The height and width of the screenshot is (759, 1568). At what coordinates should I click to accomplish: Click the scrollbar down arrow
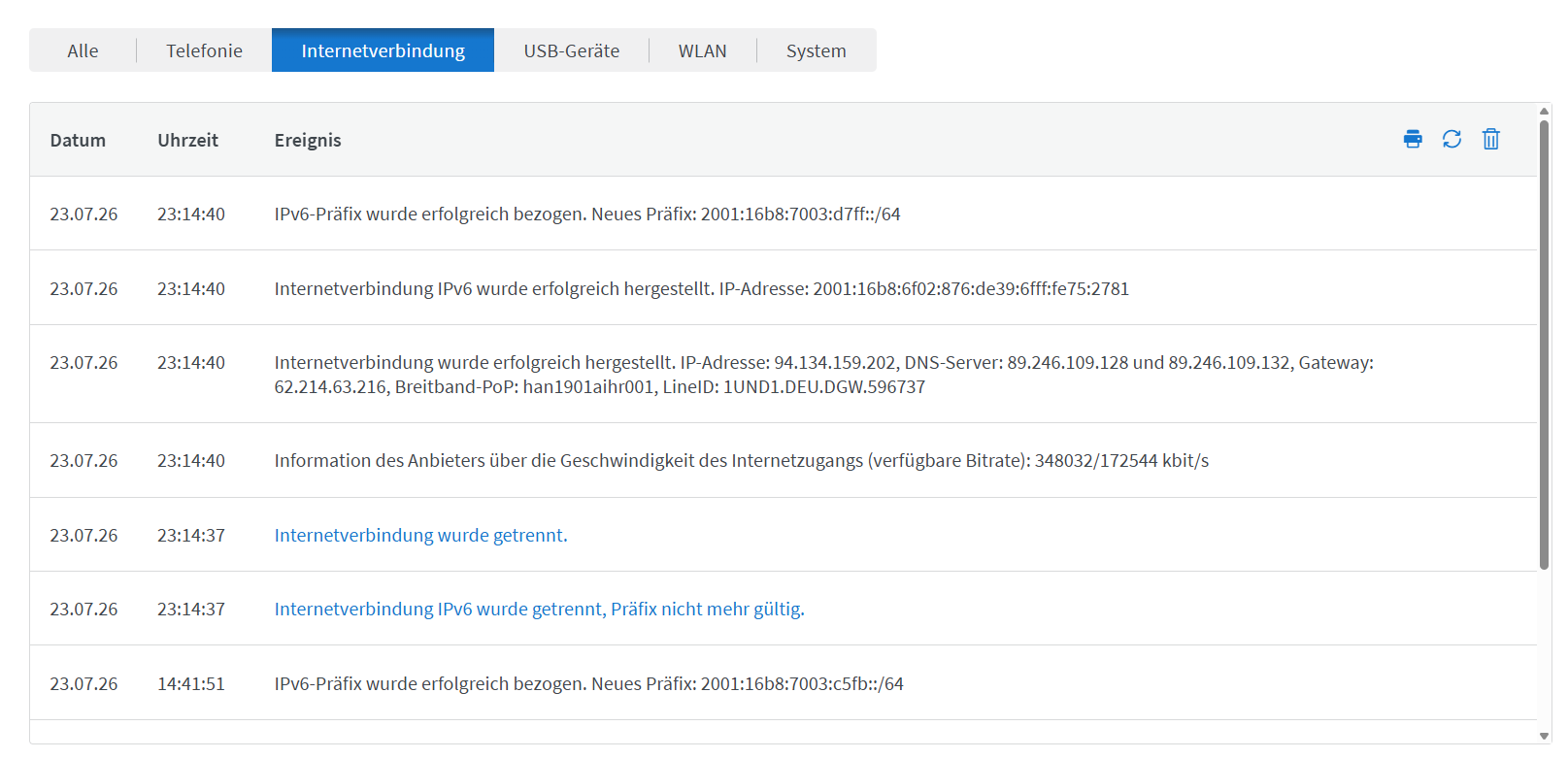click(1544, 737)
